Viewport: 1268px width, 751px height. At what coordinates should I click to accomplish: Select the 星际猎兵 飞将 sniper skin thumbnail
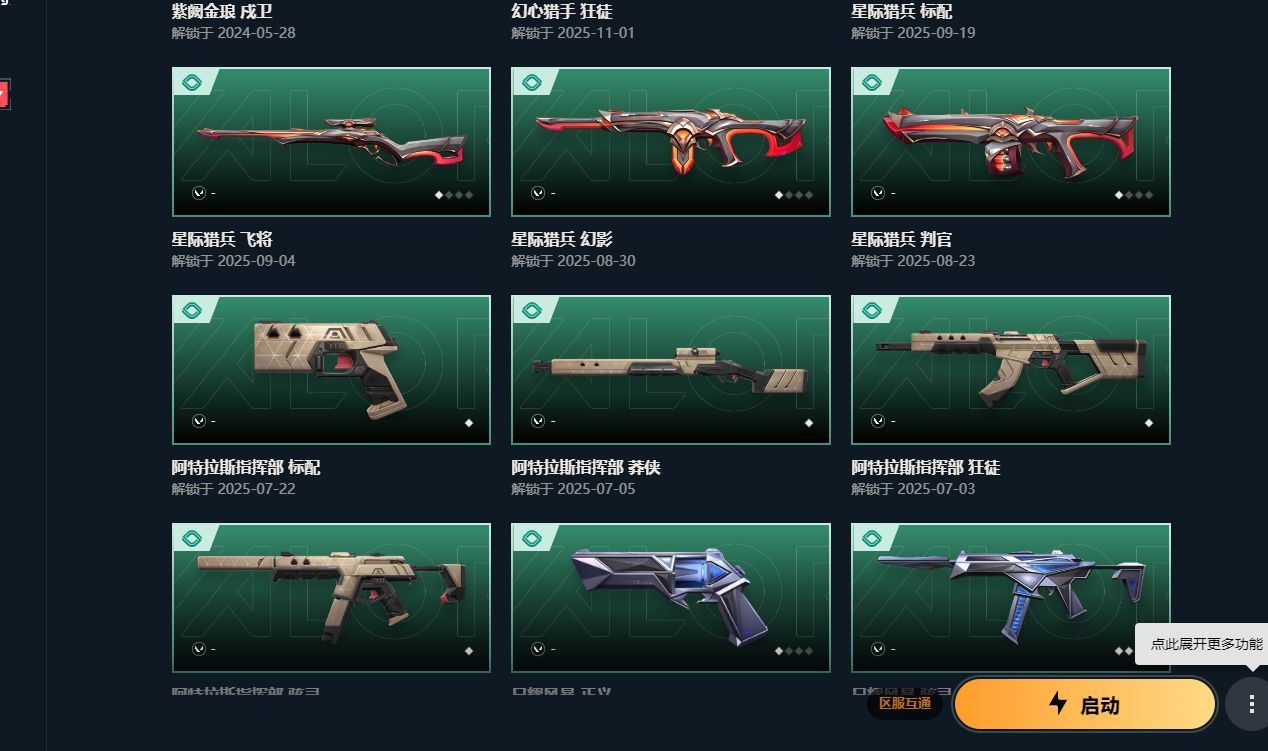[x=331, y=142]
